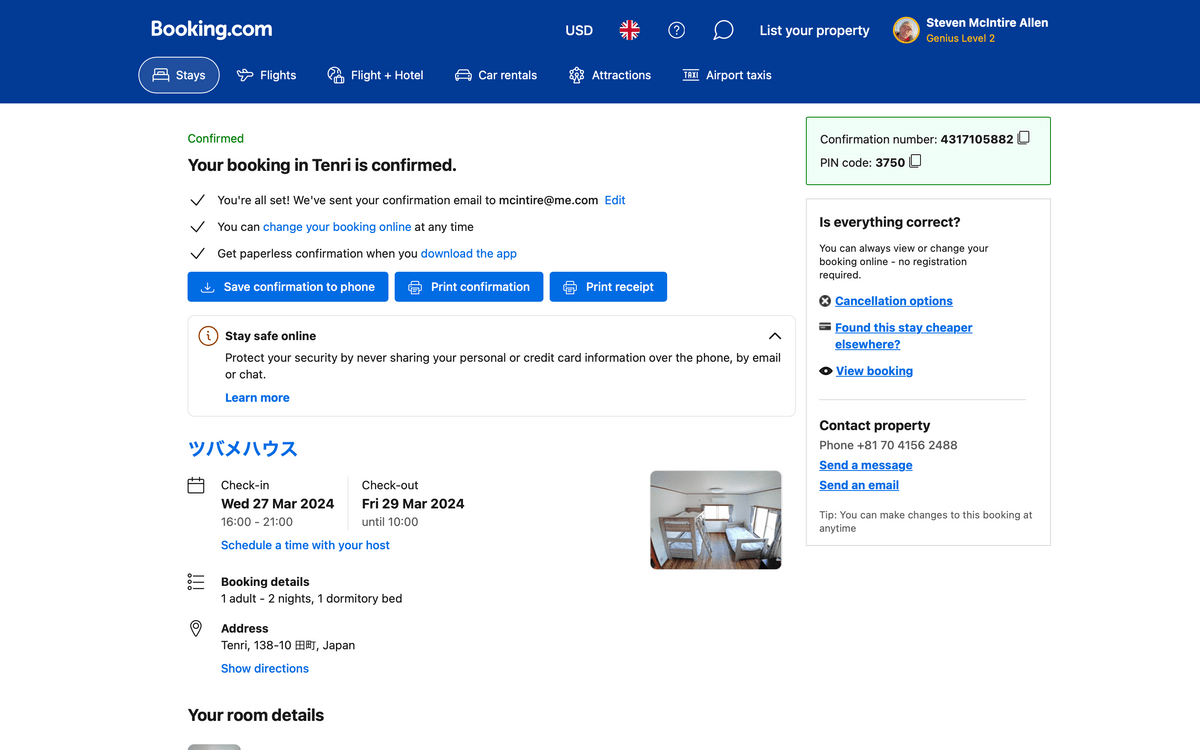Click confirmation number 4317105882

(x=977, y=139)
